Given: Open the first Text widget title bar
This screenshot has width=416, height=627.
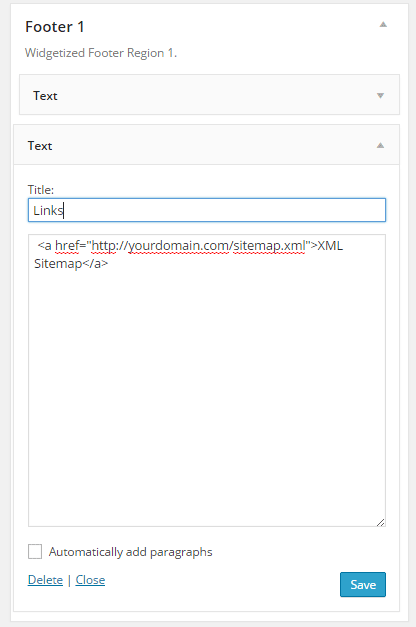Looking at the screenshot, I should [209, 95].
